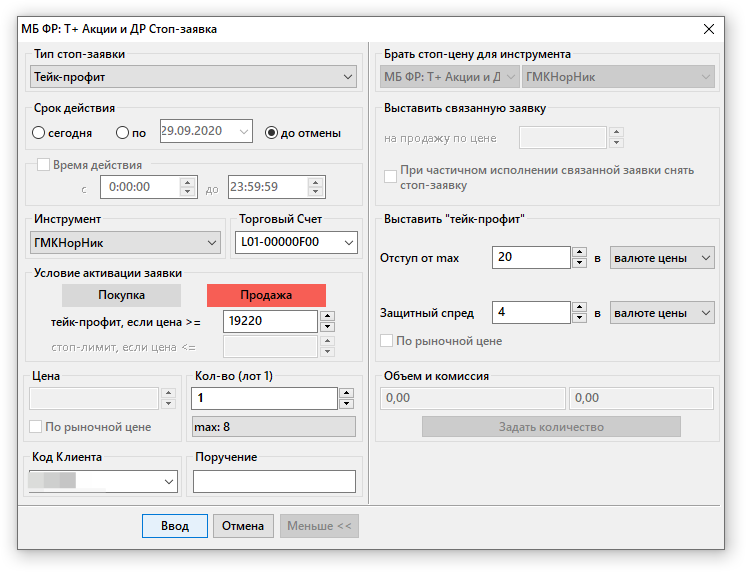The image size is (746, 572).
Task: Click the Защитный спред field
Action: (531, 313)
